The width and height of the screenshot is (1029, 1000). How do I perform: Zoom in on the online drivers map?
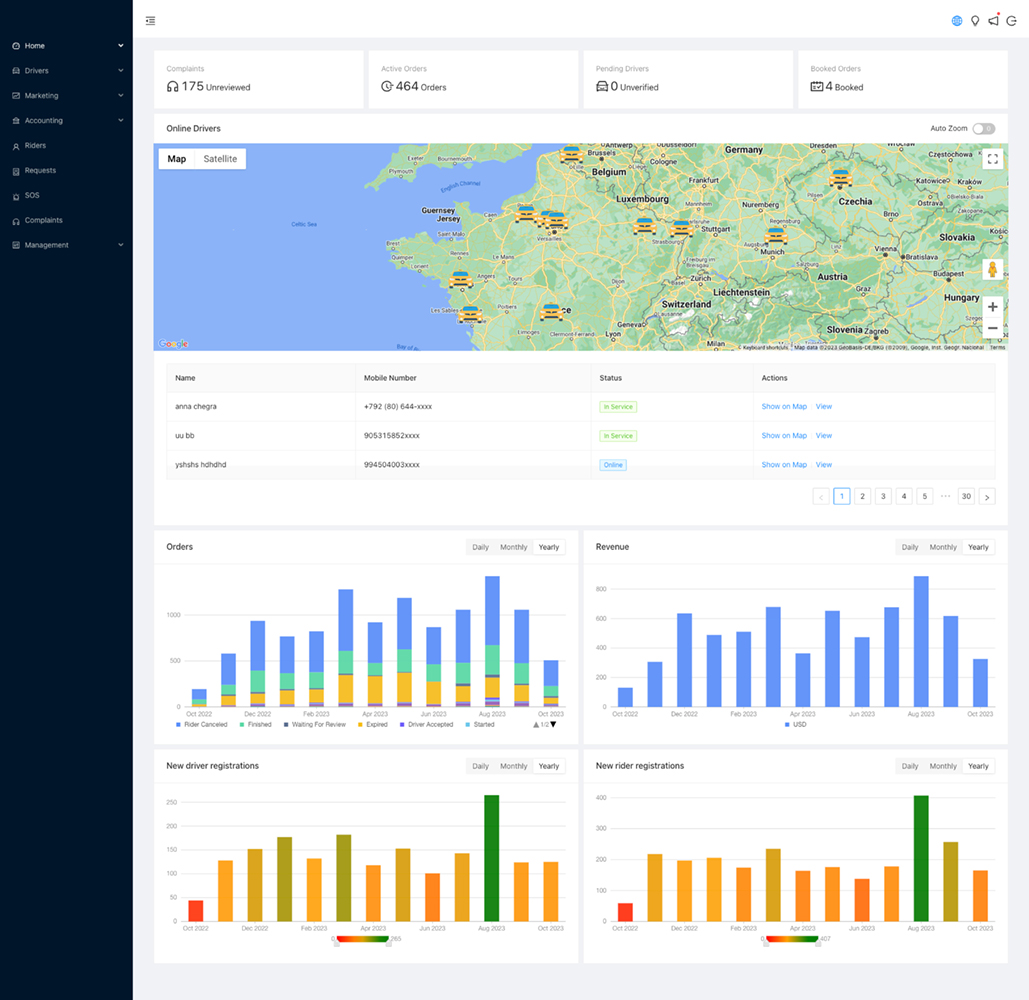tap(992, 307)
